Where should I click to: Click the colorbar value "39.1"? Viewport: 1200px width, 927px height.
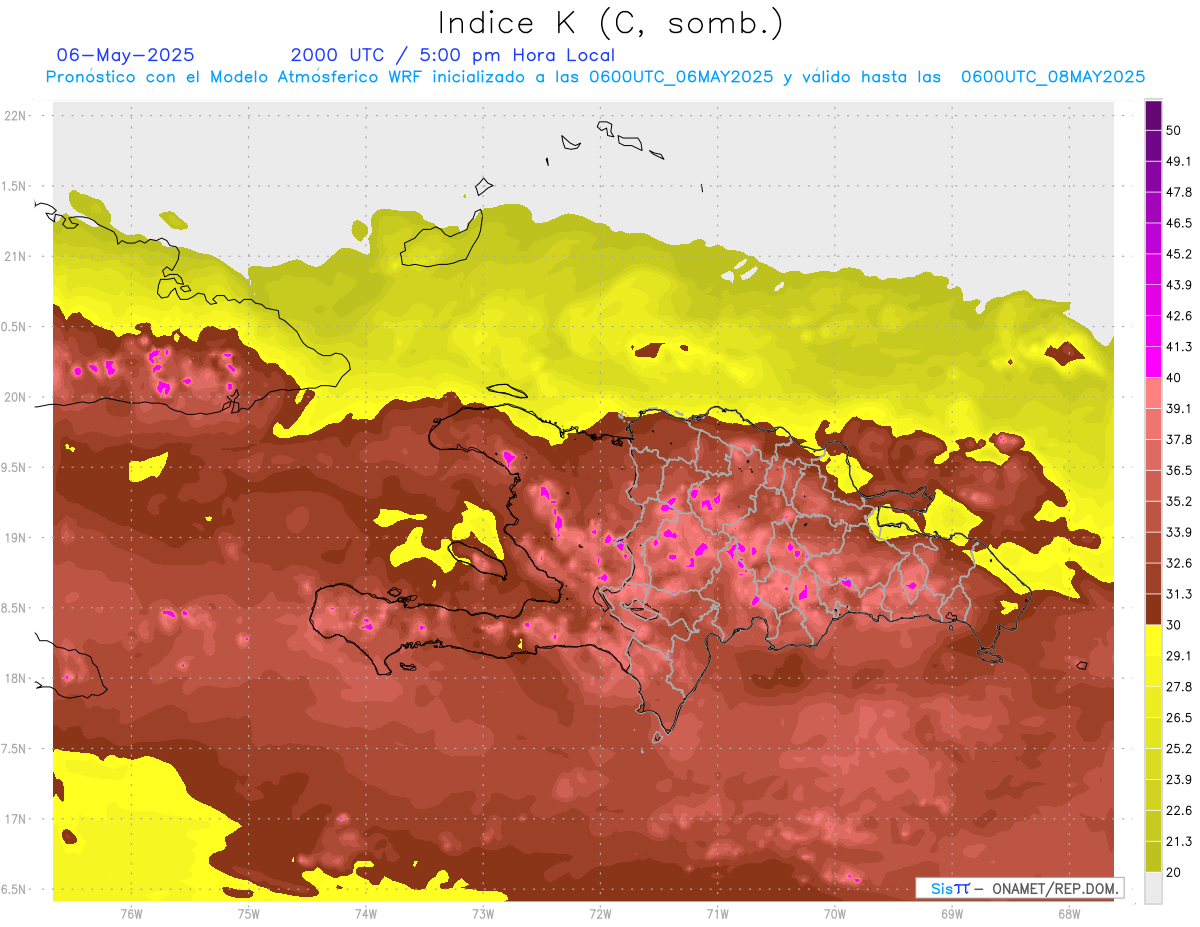click(1179, 408)
